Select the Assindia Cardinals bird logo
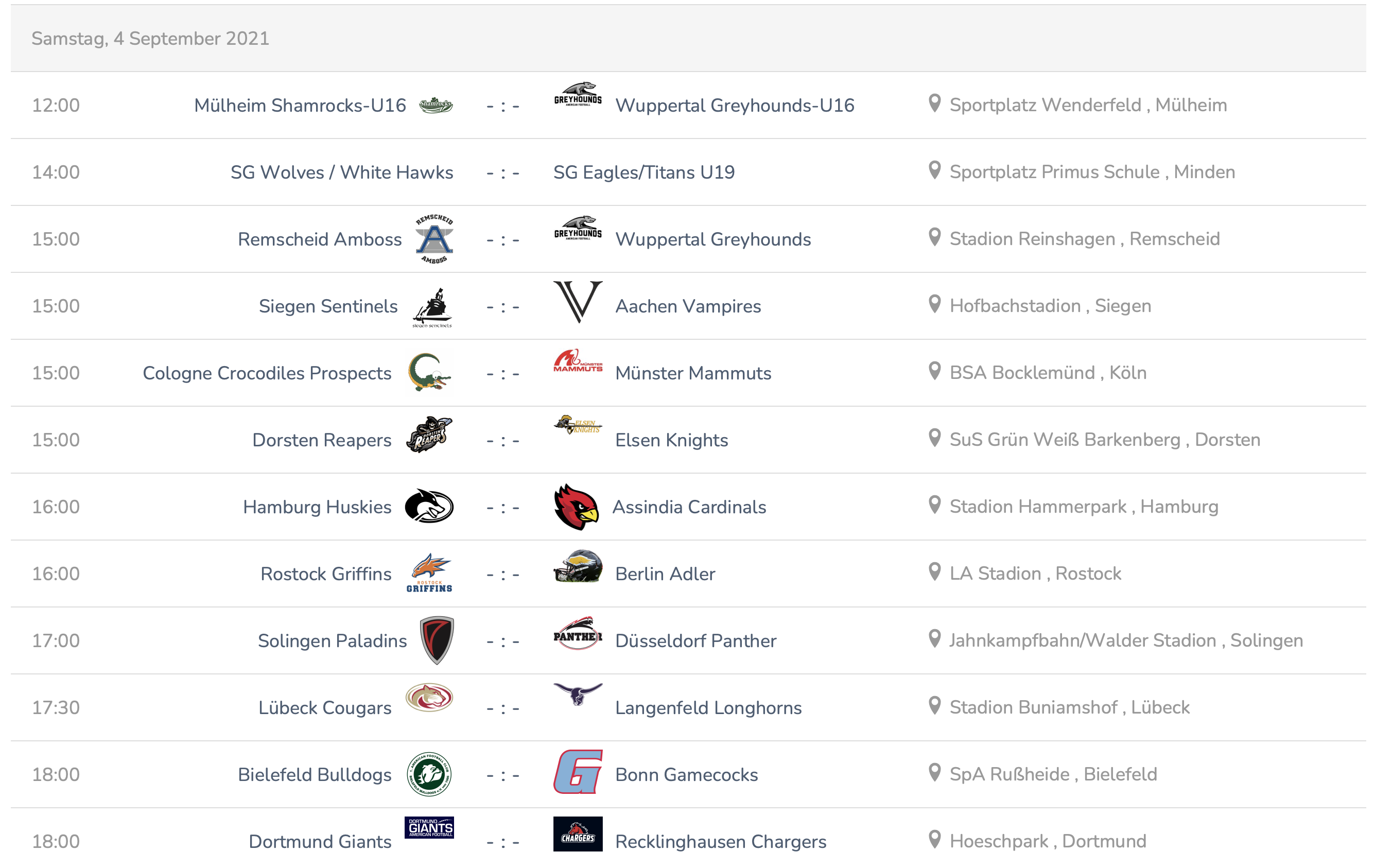The width and height of the screenshot is (1392, 868). pos(577,507)
